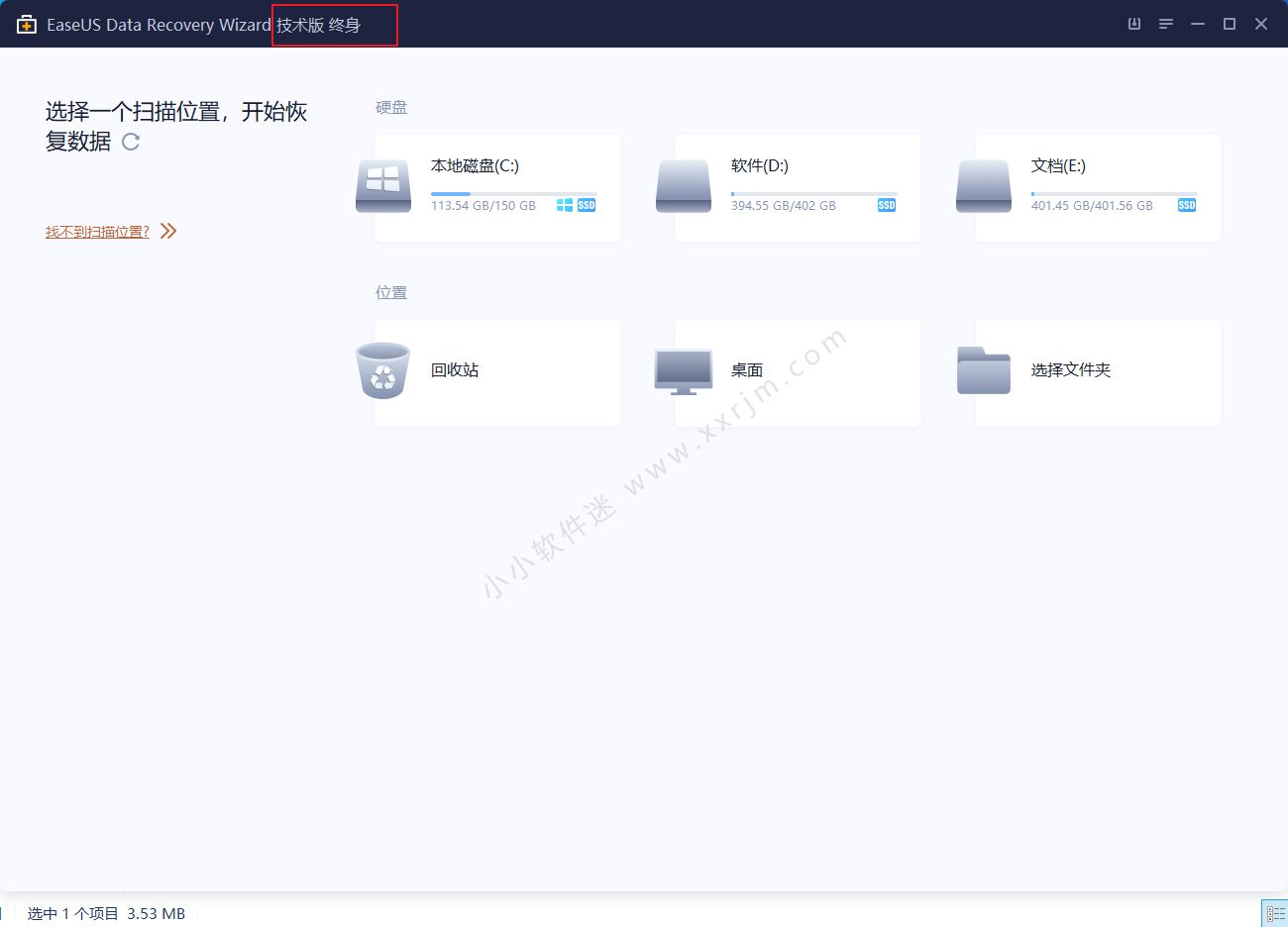Click the refresh icon beside 复数据
The height and width of the screenshot is (927, 1288).
click(x=131, y=142)
